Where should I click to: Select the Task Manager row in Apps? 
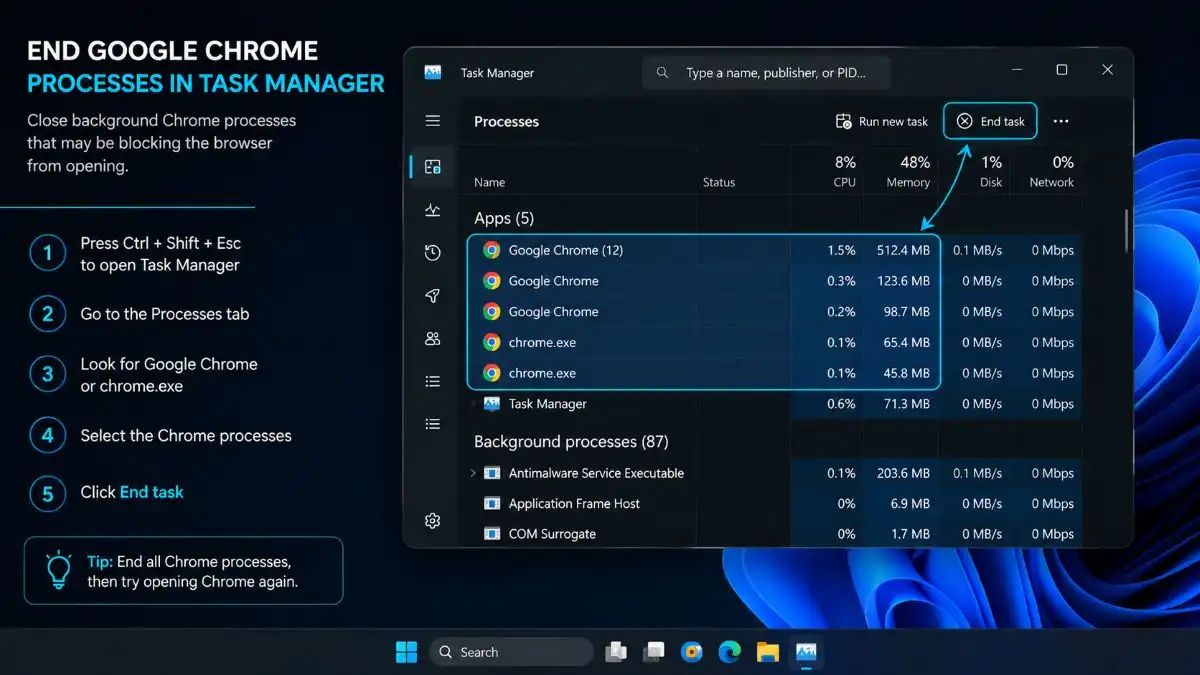[775, 404]
